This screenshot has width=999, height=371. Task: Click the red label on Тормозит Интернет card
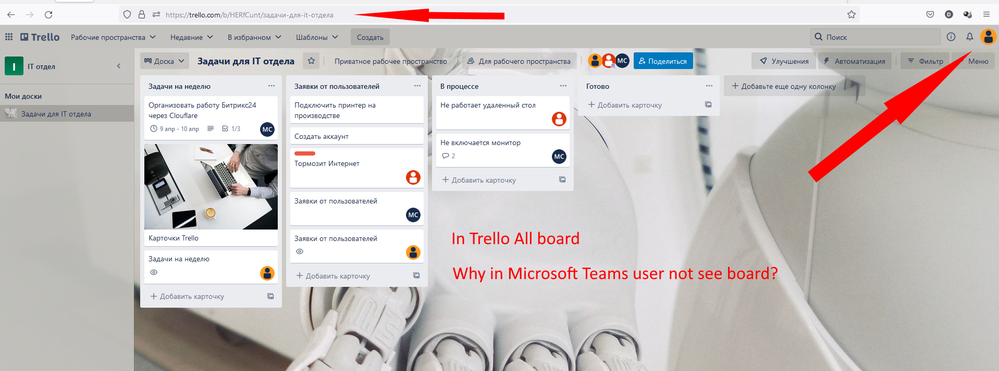click(305, 154)
